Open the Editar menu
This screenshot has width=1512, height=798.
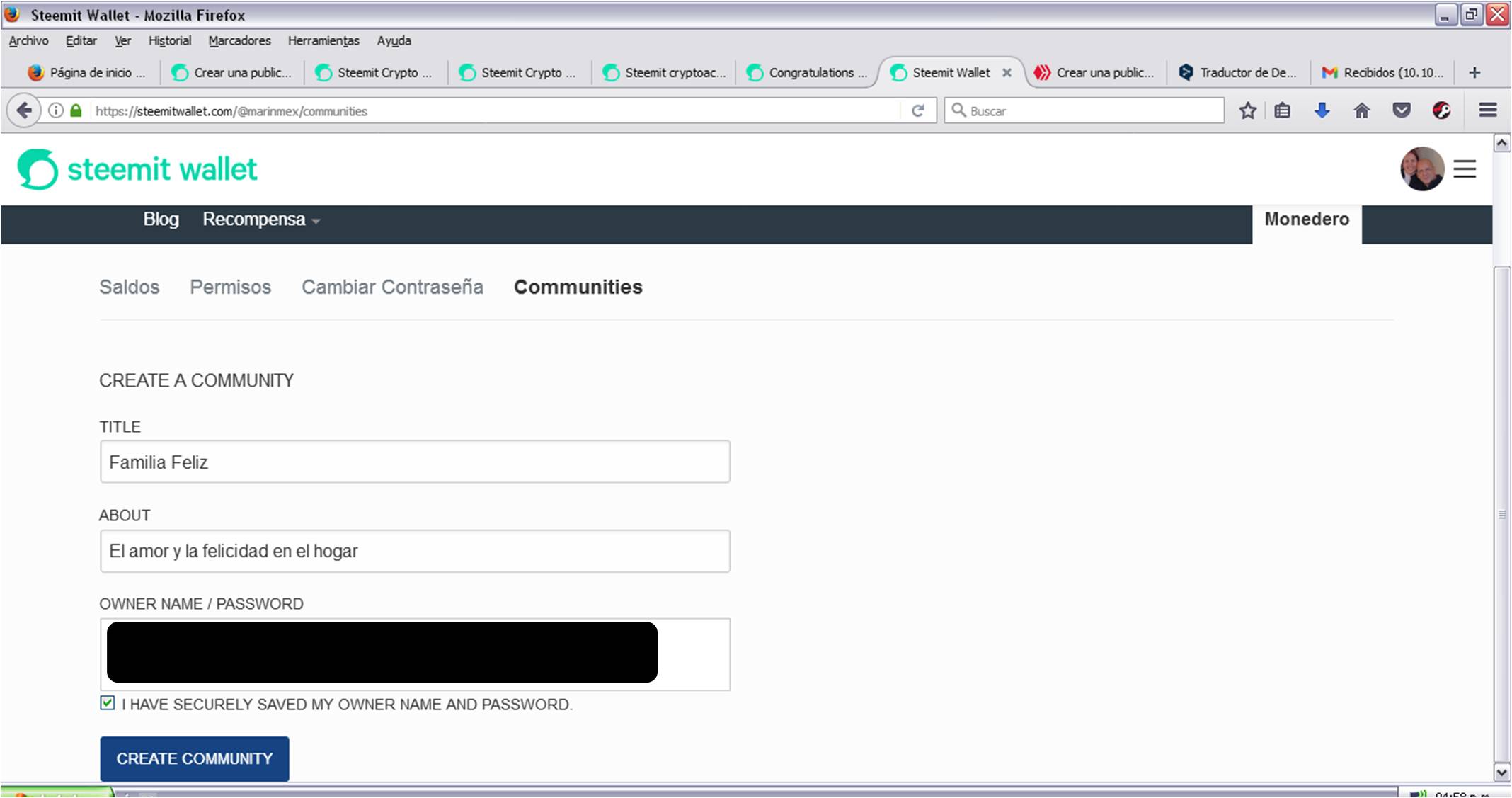pyautogui.click(x=81, y=41)
